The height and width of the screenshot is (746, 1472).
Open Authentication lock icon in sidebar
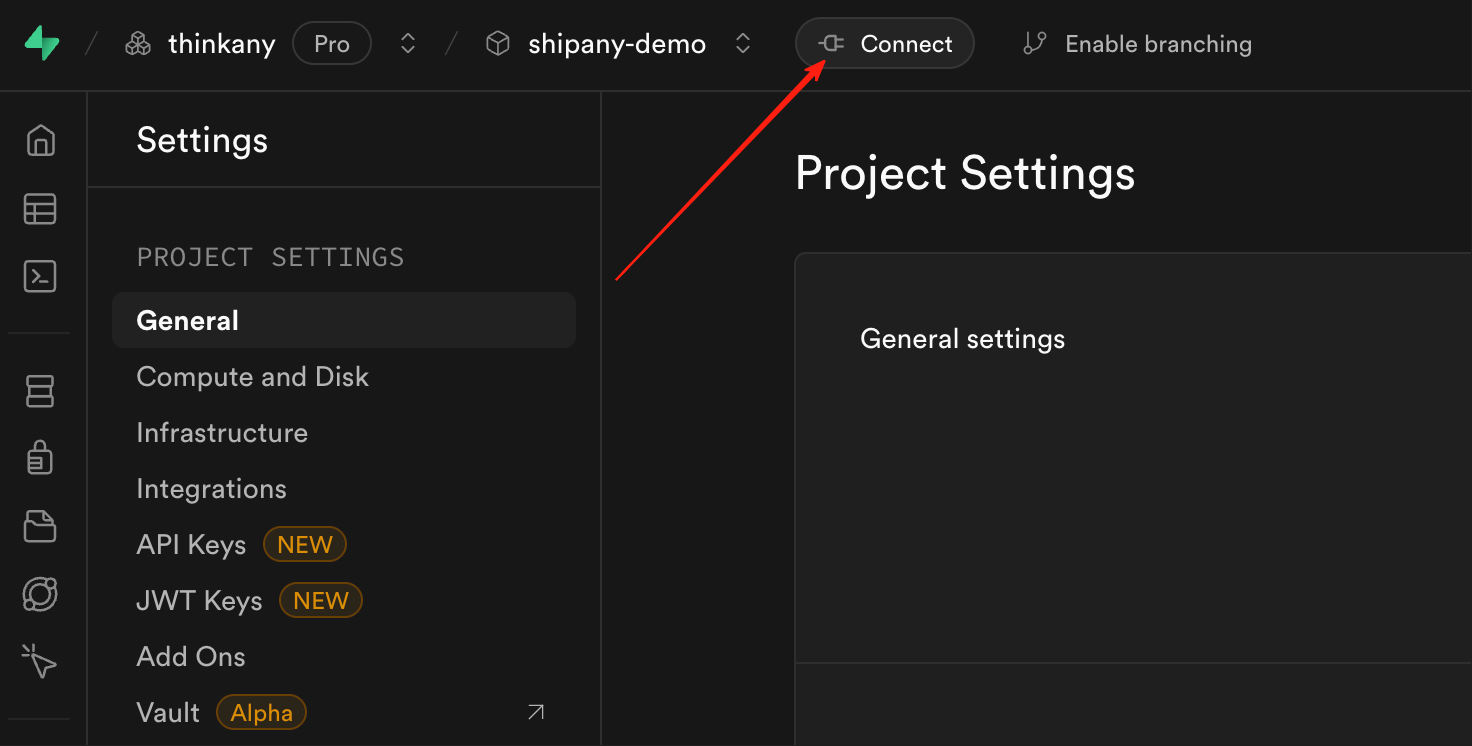tap(40, 458)
